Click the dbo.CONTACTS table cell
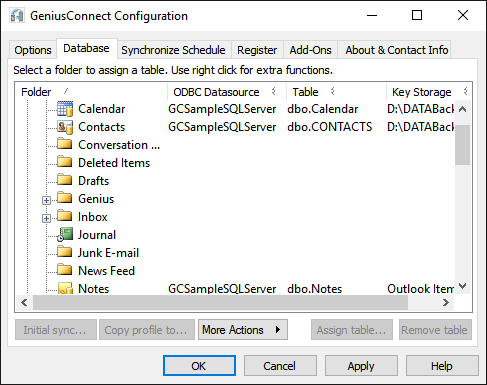 point(329,127)
